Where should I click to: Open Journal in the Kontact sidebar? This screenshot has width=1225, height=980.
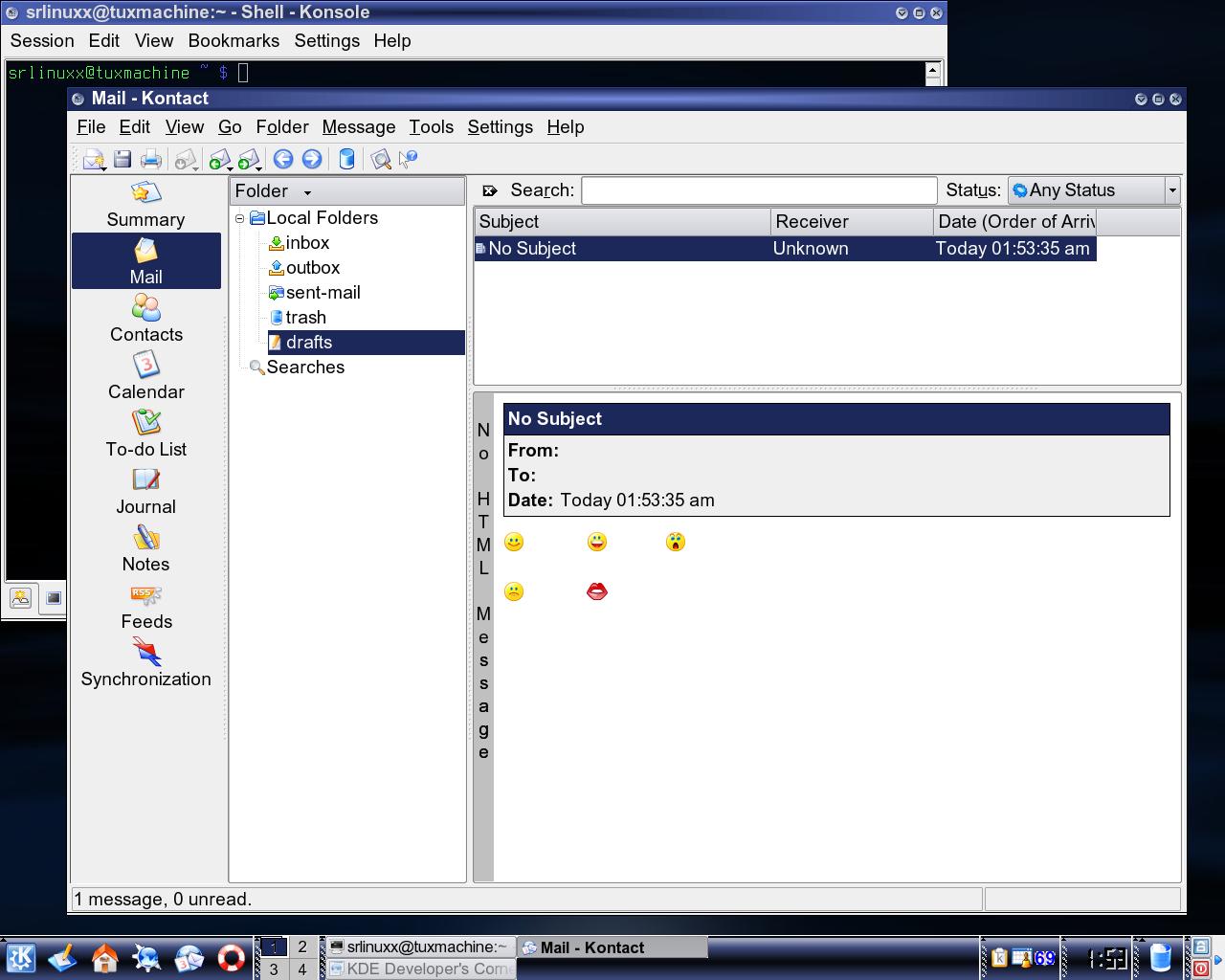(x=145, y=491)
